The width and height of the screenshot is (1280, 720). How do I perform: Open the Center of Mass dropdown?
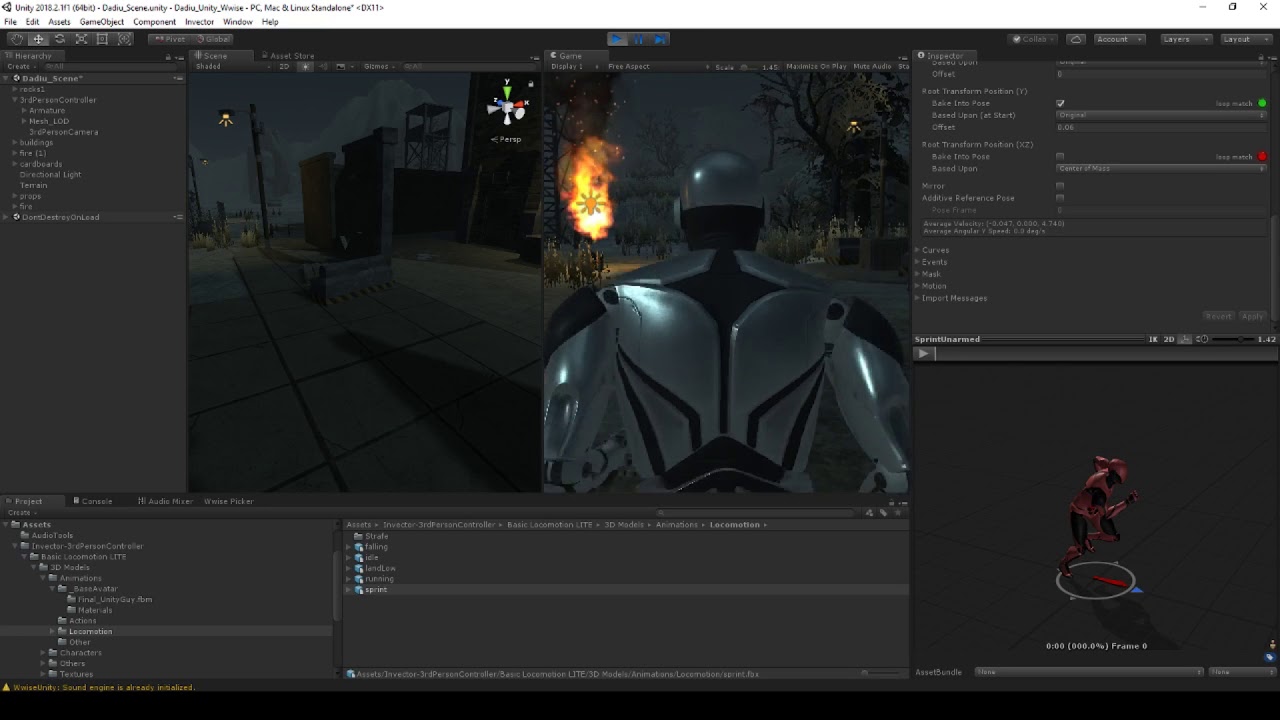(1161, 169)
